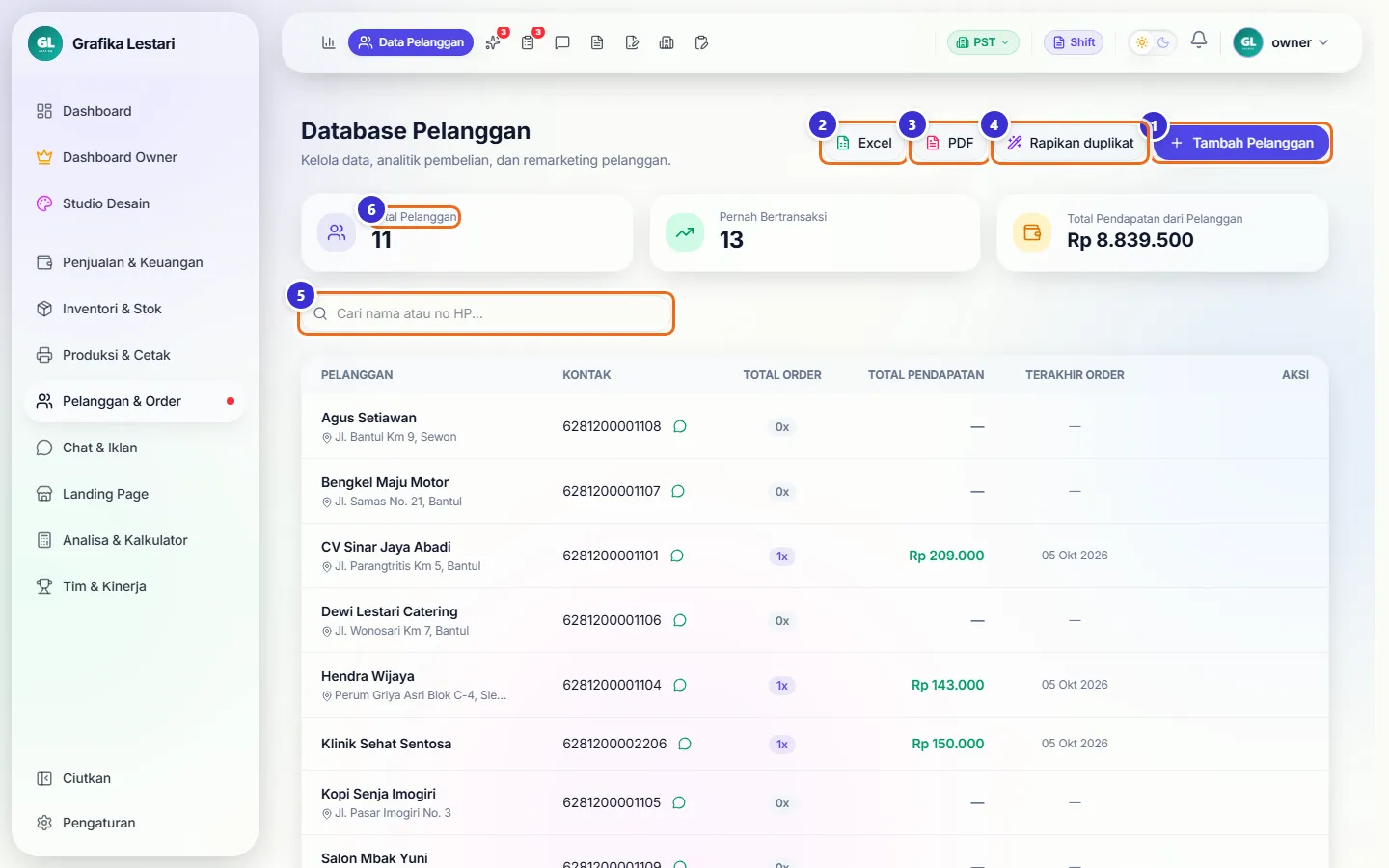Viewport: 1389px width, 868px height.
Task: Click the clipboard with pencil icon
Action: 701,42
